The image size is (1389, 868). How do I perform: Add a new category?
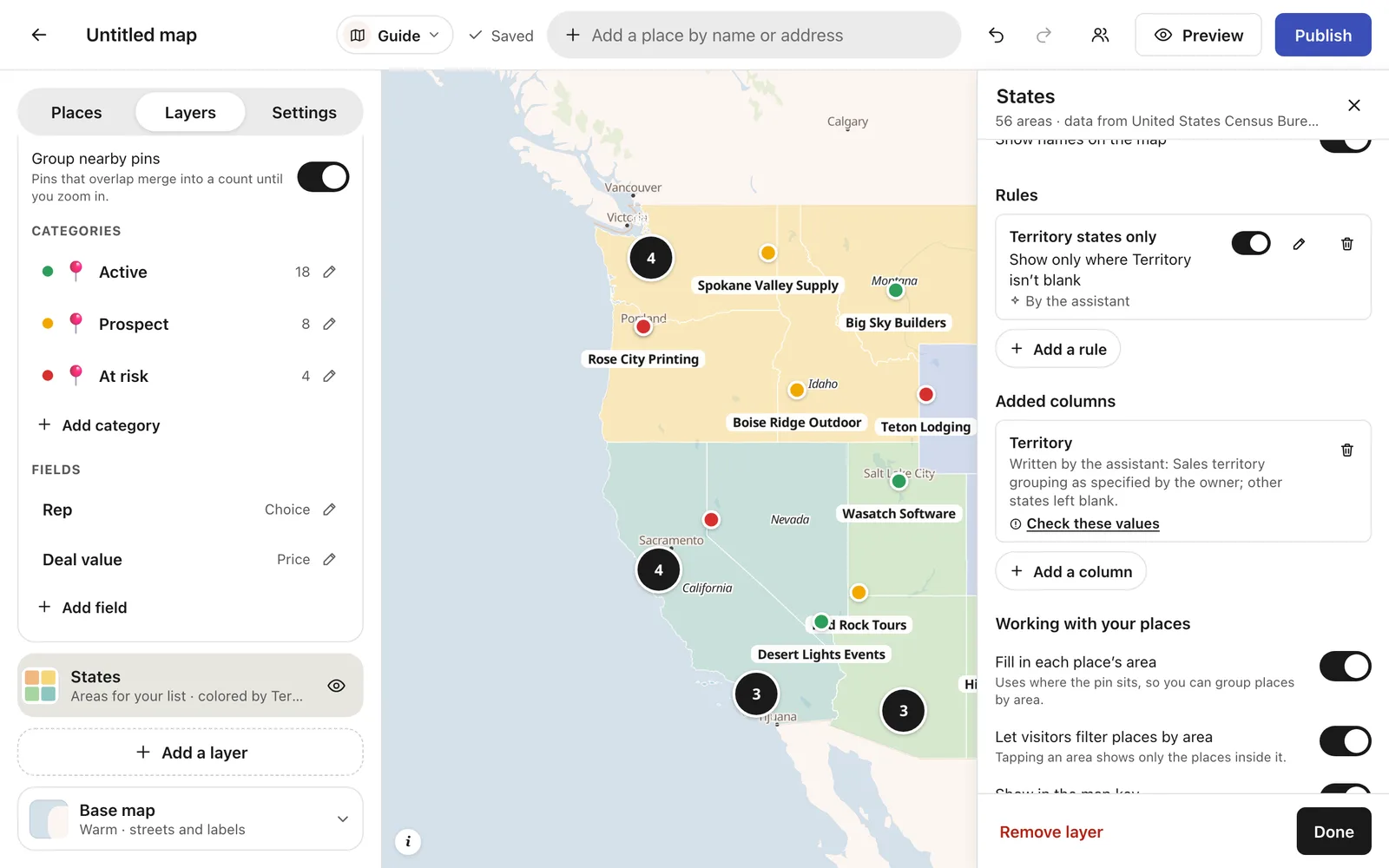pyautogui.click(x=99, y=425)
